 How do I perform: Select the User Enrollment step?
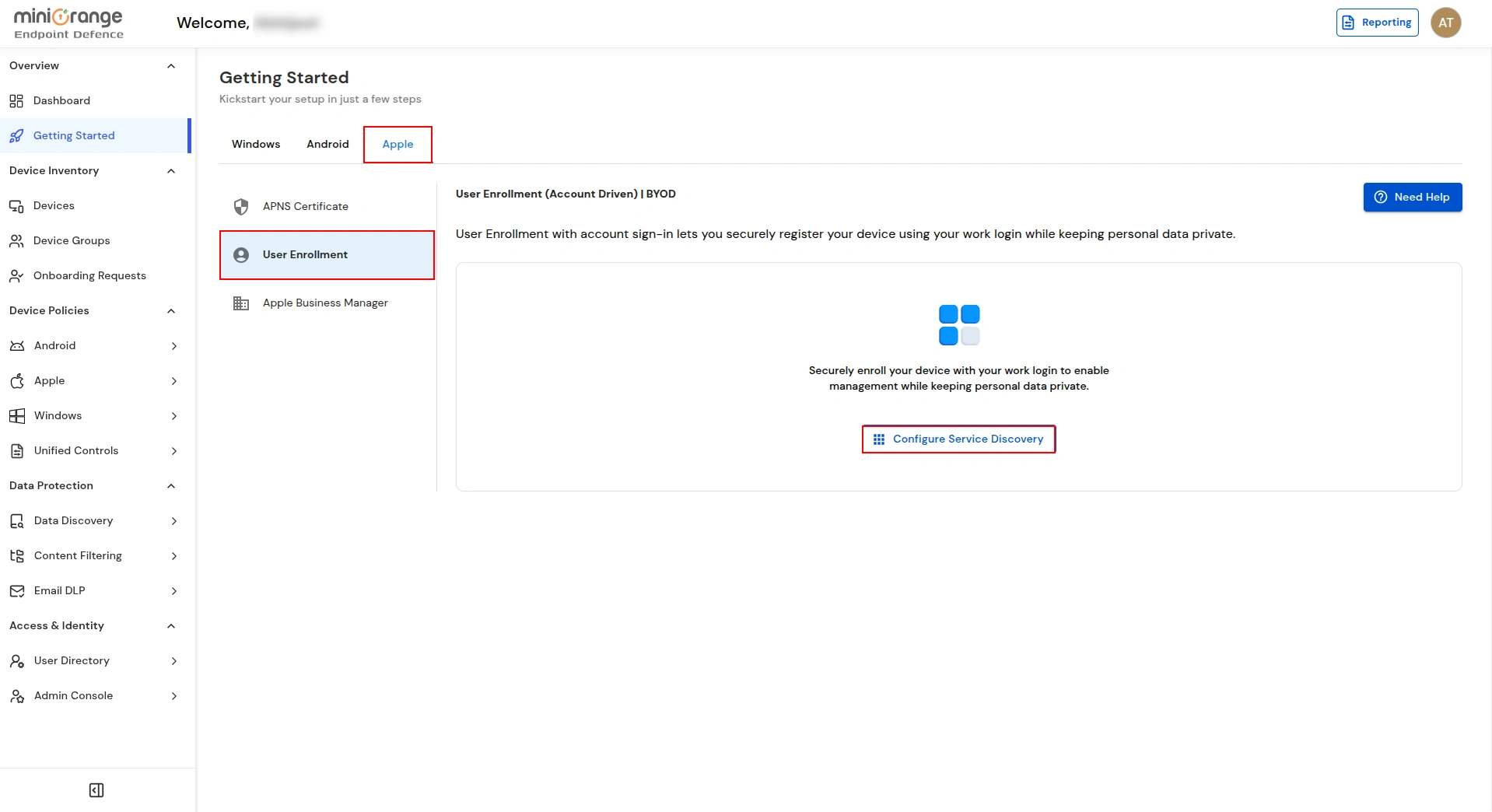pyautogui.click(x=327, y=254)
